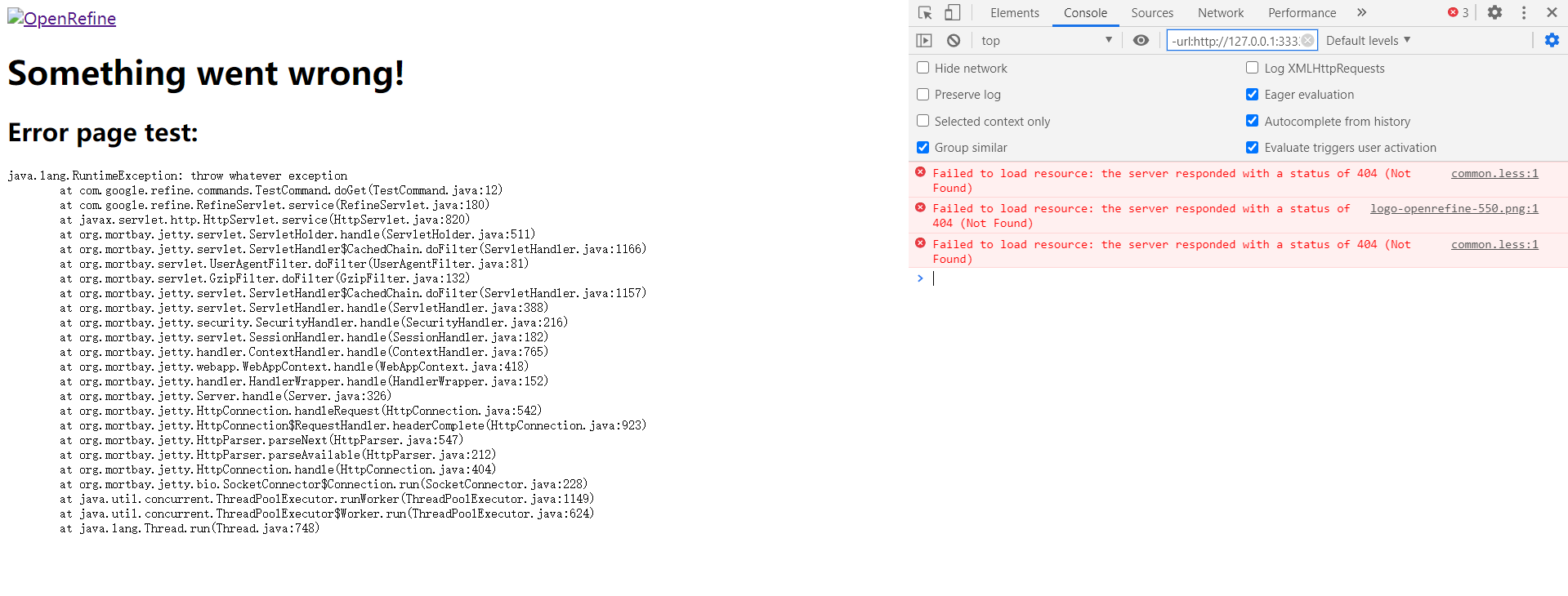Switch to the Sources tab
The width and height of the screenshot is (1568, 596).
click(1152, 12)
